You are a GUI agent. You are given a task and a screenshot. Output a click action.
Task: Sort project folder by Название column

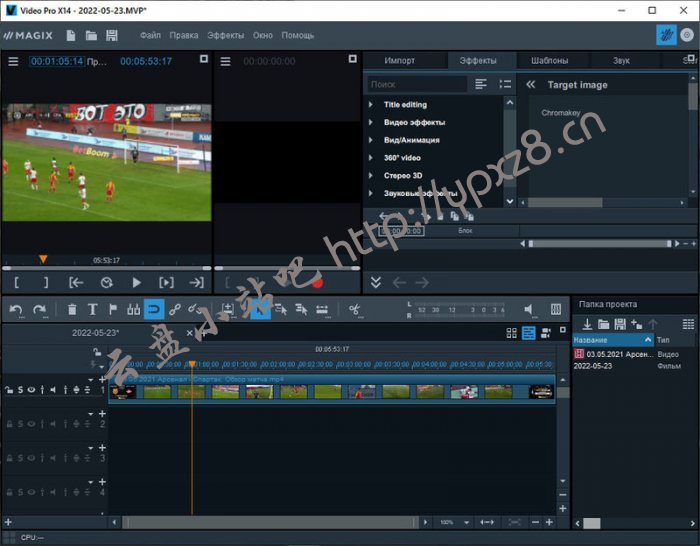point(612,340)
